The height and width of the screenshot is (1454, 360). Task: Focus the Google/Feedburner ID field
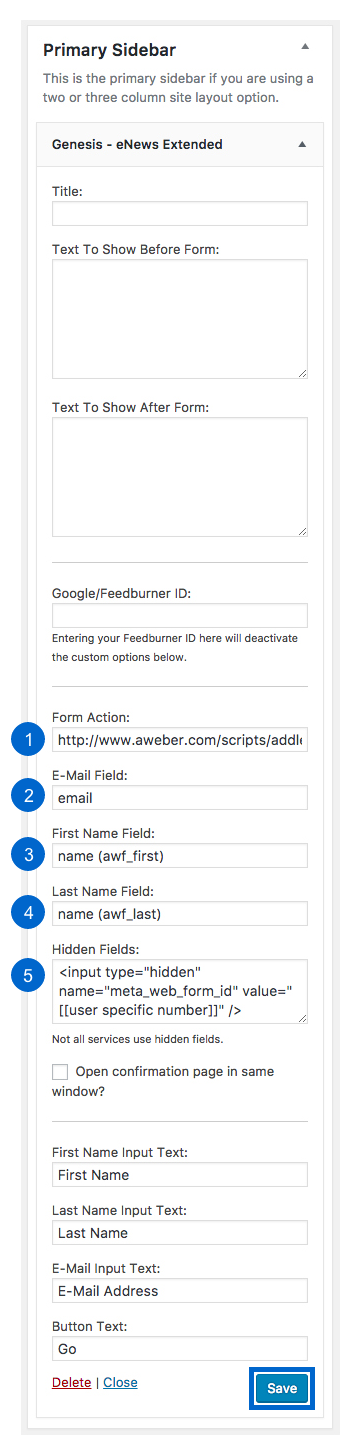point(180,615)
